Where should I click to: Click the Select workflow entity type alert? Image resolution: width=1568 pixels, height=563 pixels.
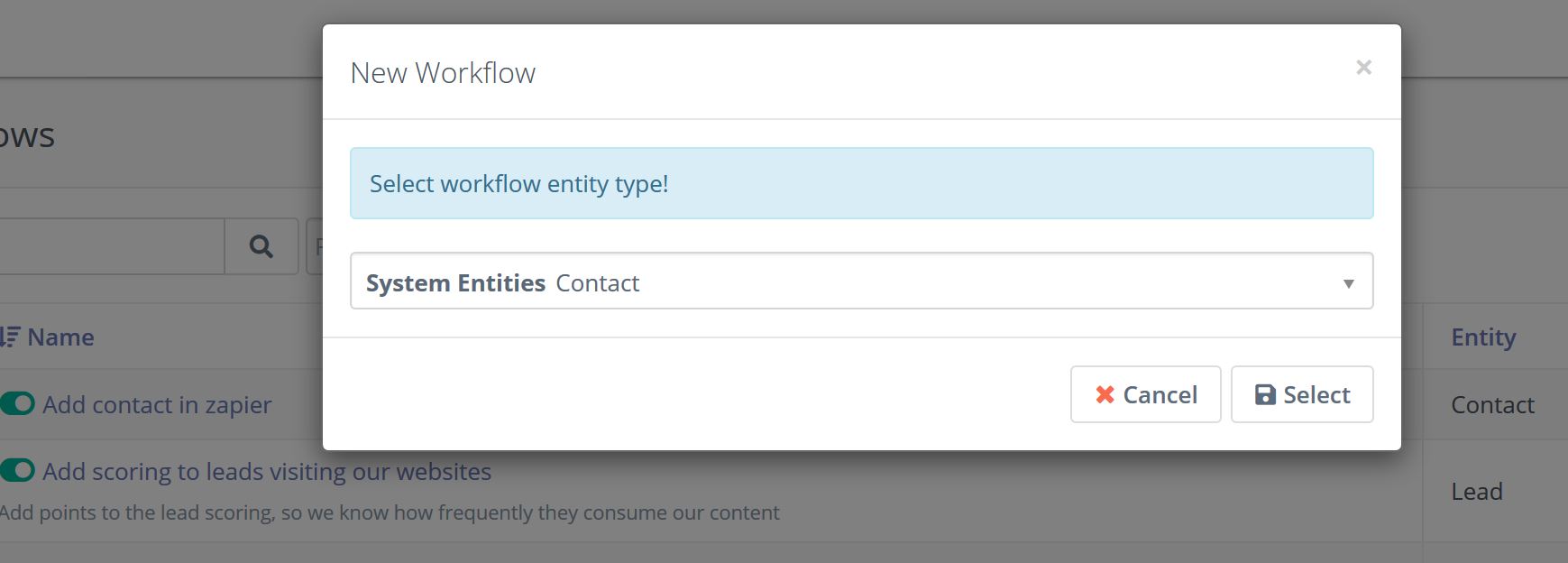tap(861, 183)
